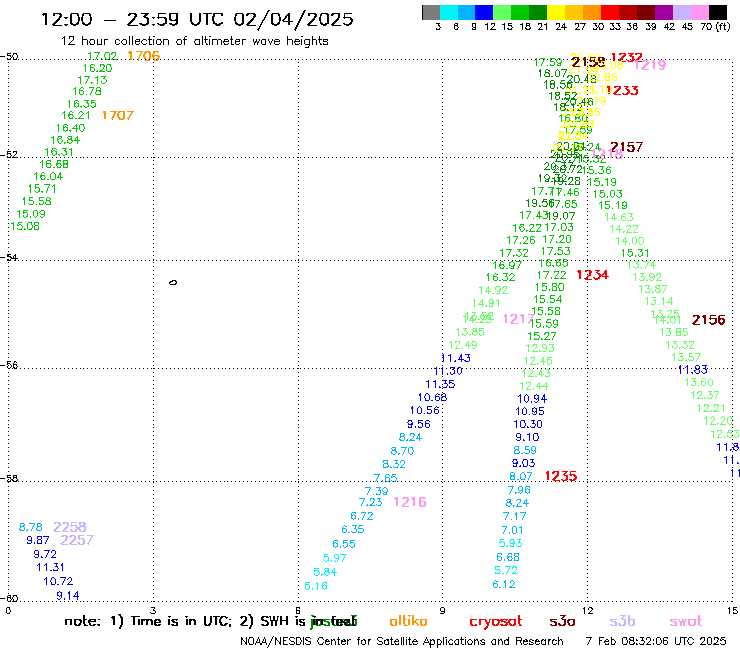740x650 pixels.
Task: Click the orange timestamp 1707
Action: pos(118,115)
